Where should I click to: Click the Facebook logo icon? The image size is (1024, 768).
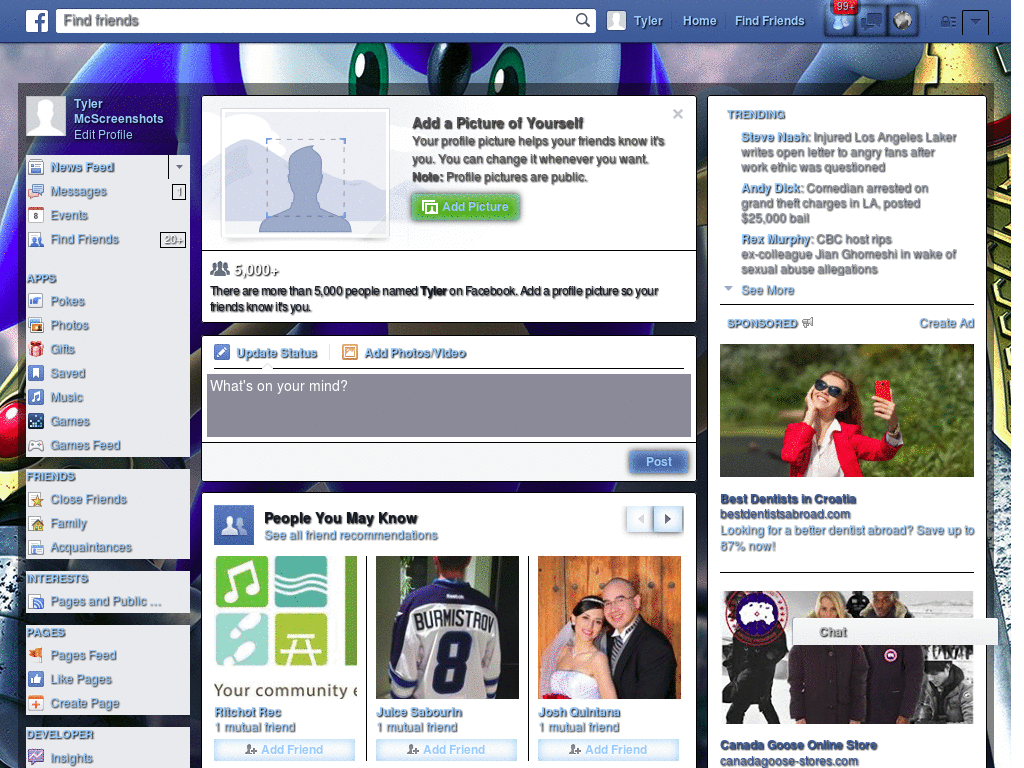37,21
